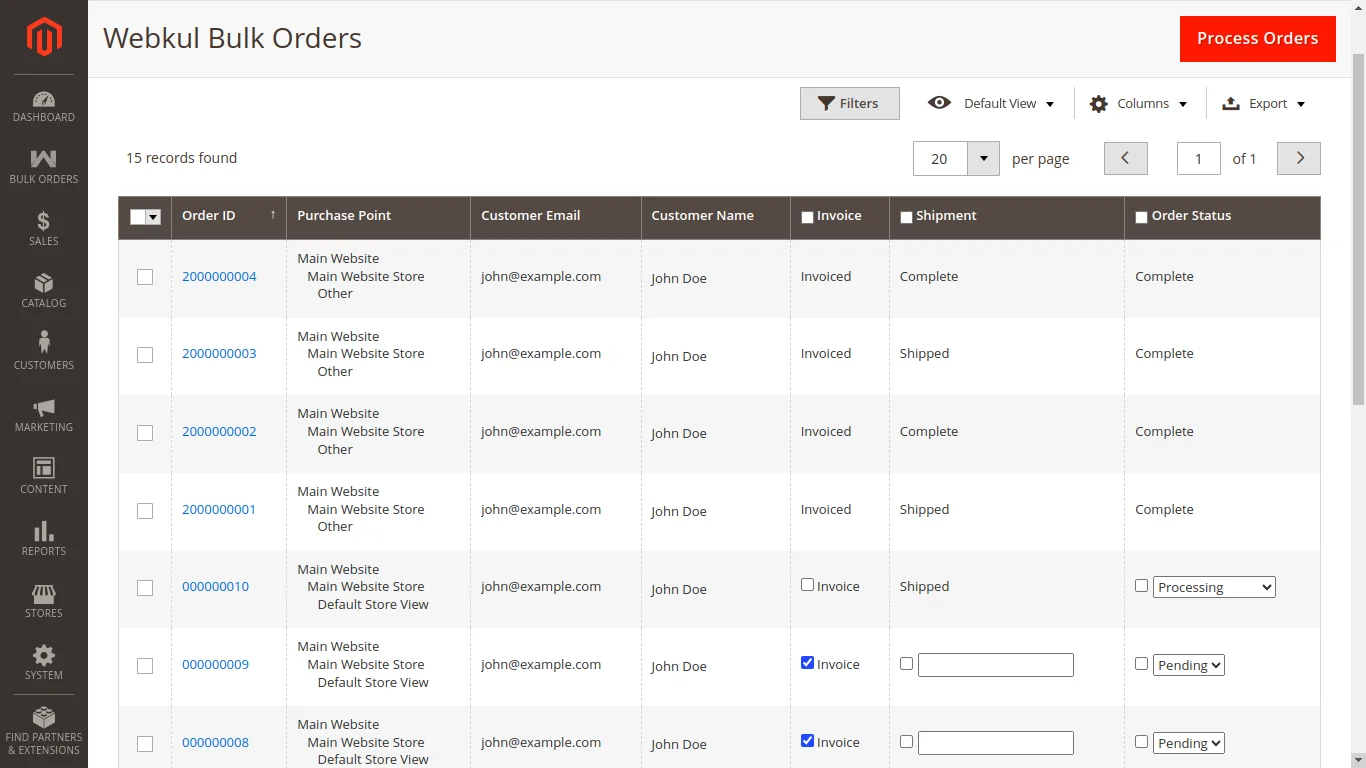Open the Reports section
This screenshot has height=768, width=1366.
click(43, 538)
